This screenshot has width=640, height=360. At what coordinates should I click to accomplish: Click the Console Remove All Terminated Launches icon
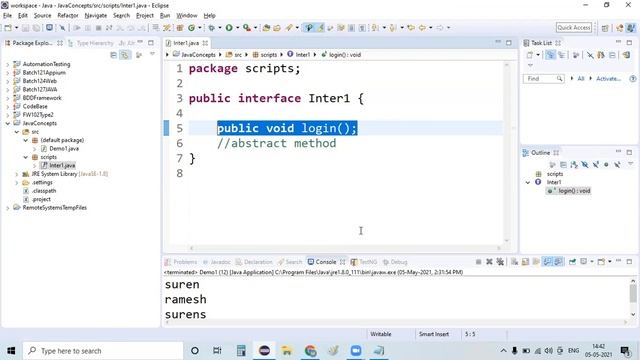point(500,262)
